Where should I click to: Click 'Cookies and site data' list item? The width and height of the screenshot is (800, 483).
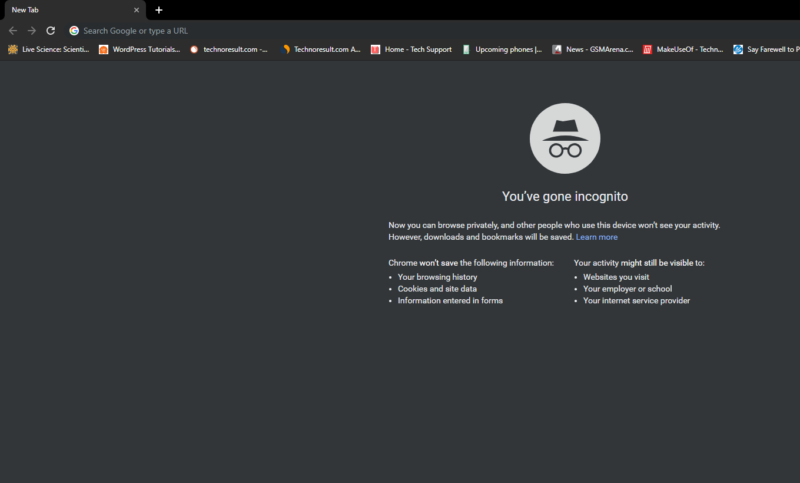click(437, 289)
